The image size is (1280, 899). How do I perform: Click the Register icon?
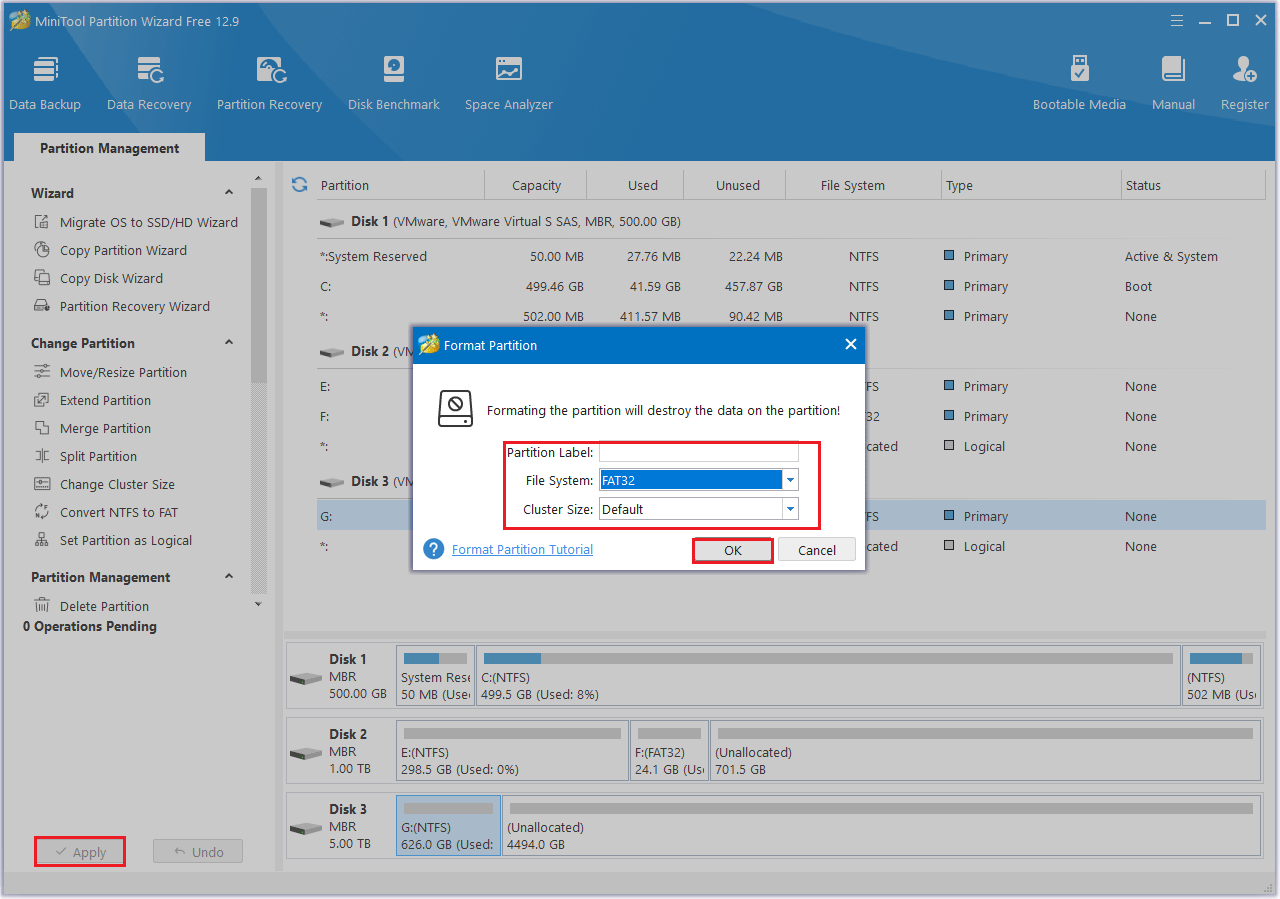[x=1243, y=80]
